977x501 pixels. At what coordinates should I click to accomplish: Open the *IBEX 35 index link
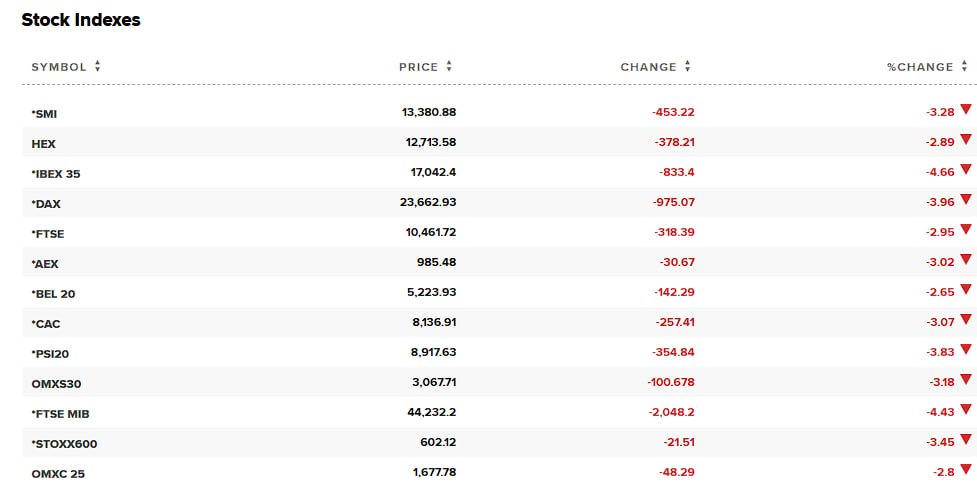56,174
